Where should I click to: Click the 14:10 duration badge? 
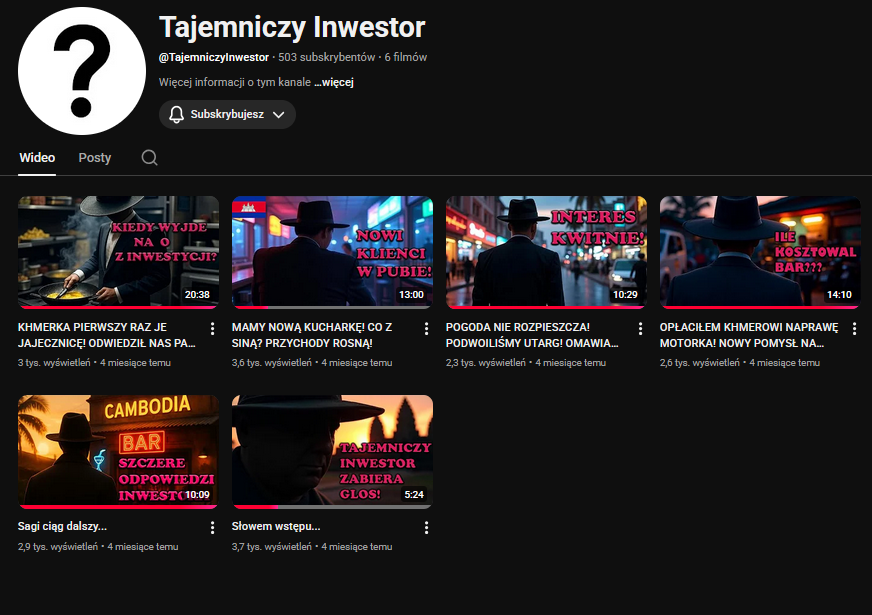[839, 295]
